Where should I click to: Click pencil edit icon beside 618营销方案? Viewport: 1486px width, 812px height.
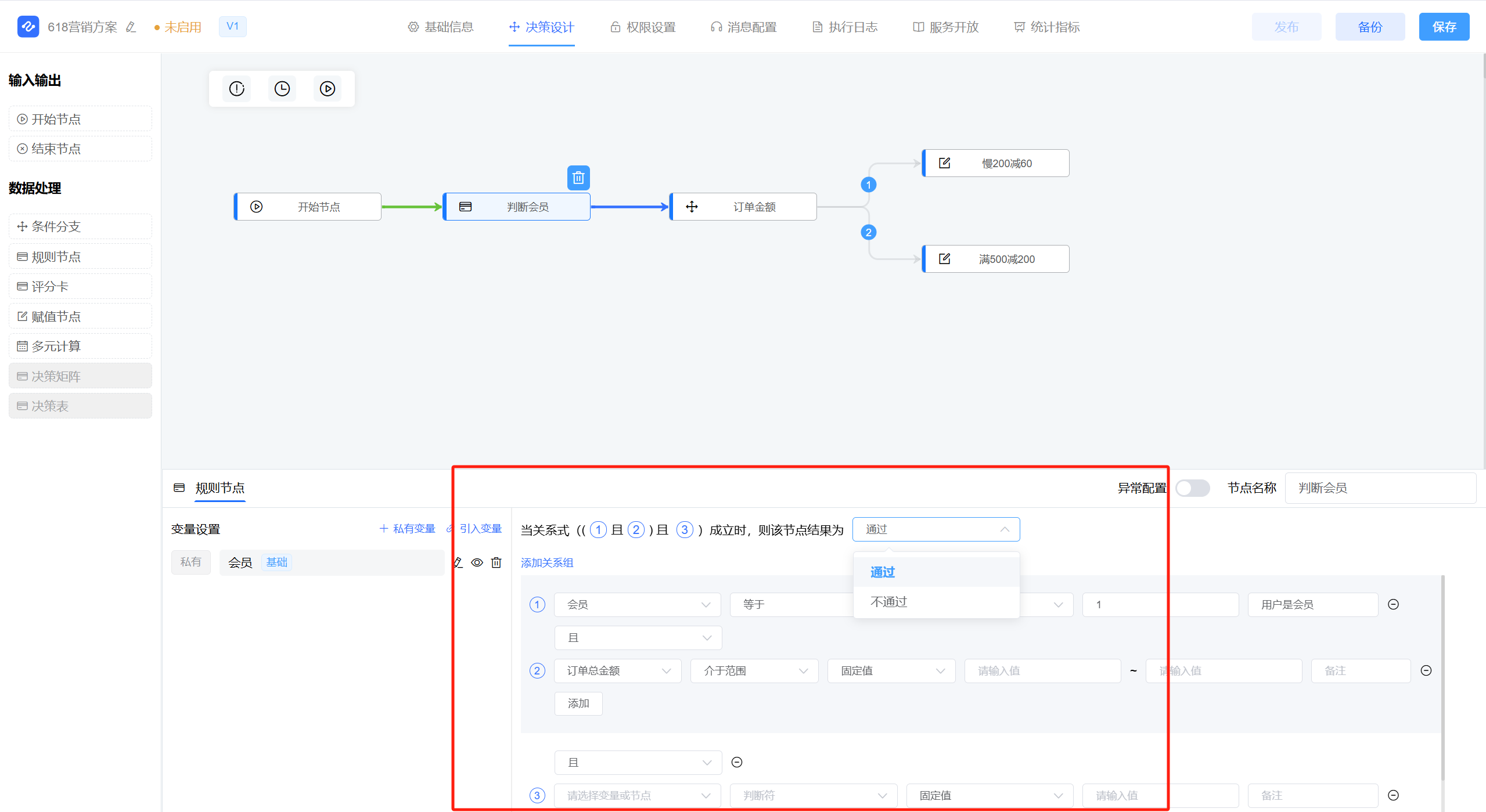pos(131,27)
